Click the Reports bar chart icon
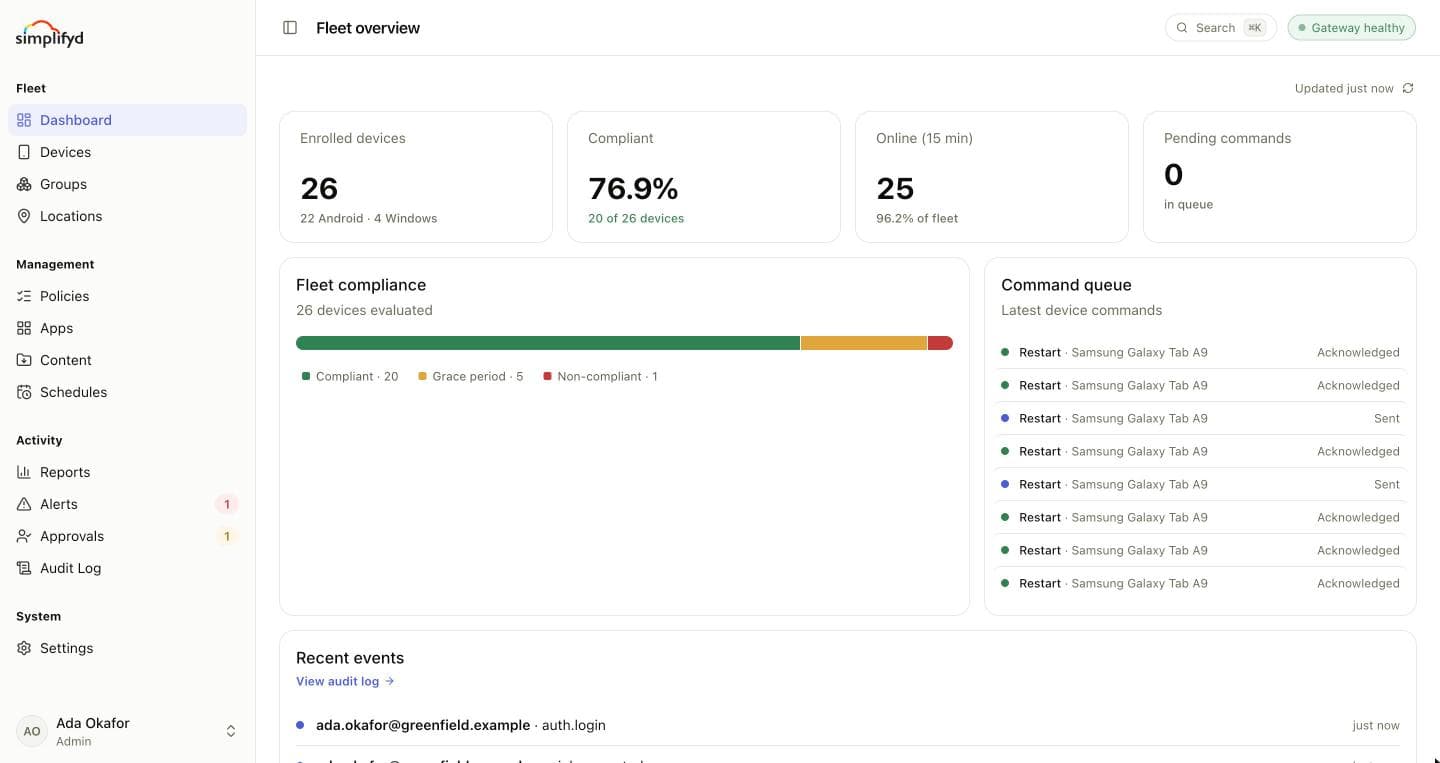 tap(24, 472)
